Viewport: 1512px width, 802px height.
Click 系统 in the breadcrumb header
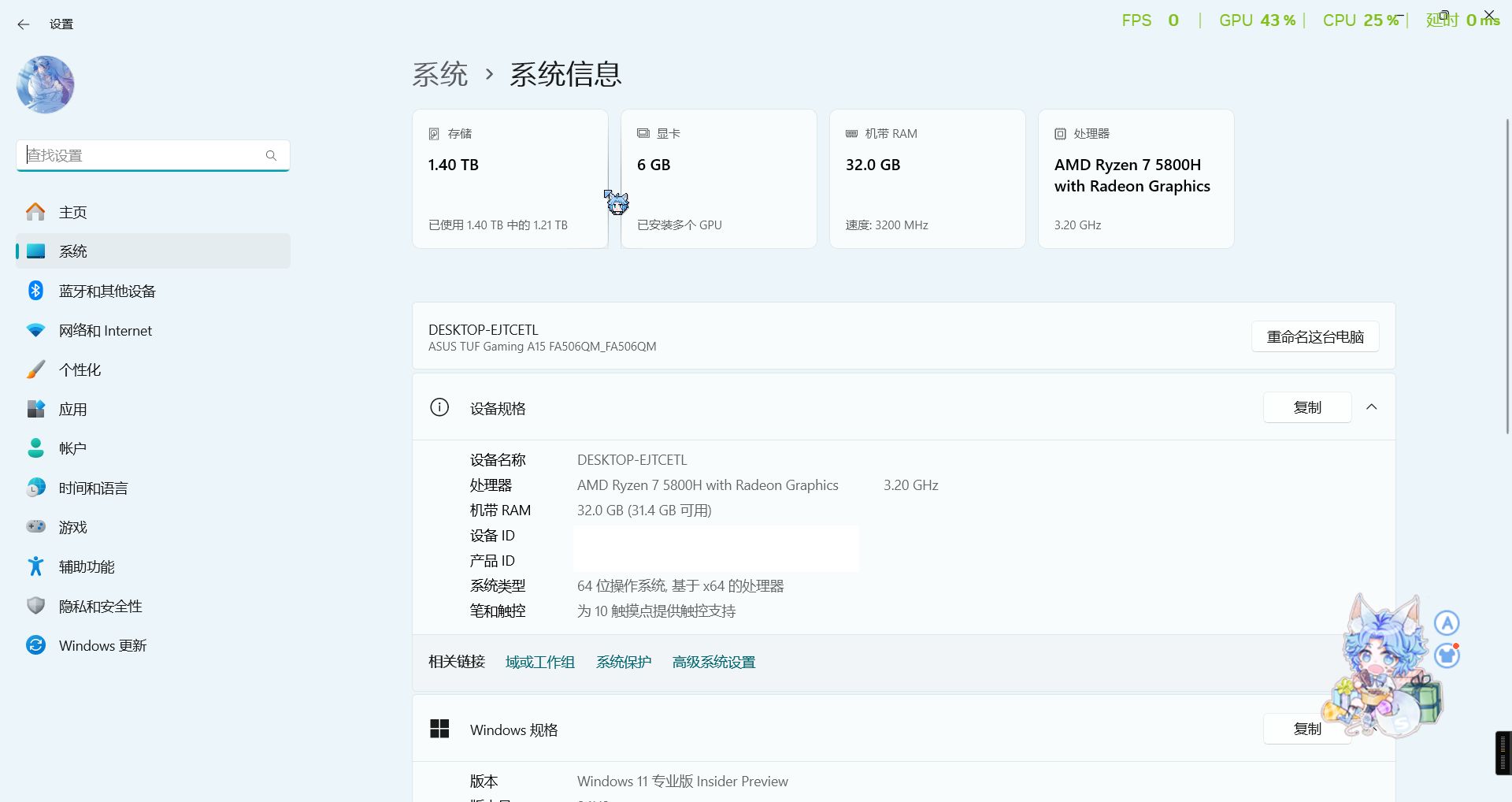439,74
